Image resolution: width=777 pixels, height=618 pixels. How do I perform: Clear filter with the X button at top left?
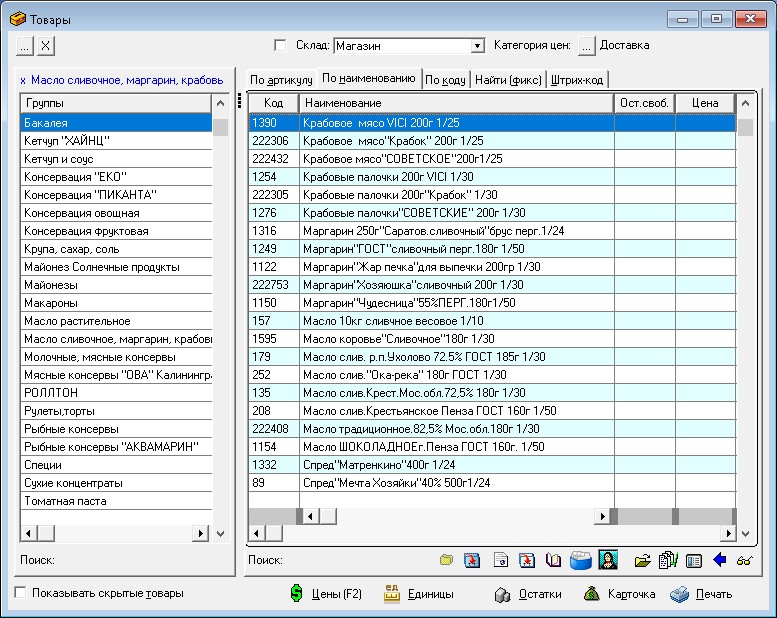coord(46,45)
